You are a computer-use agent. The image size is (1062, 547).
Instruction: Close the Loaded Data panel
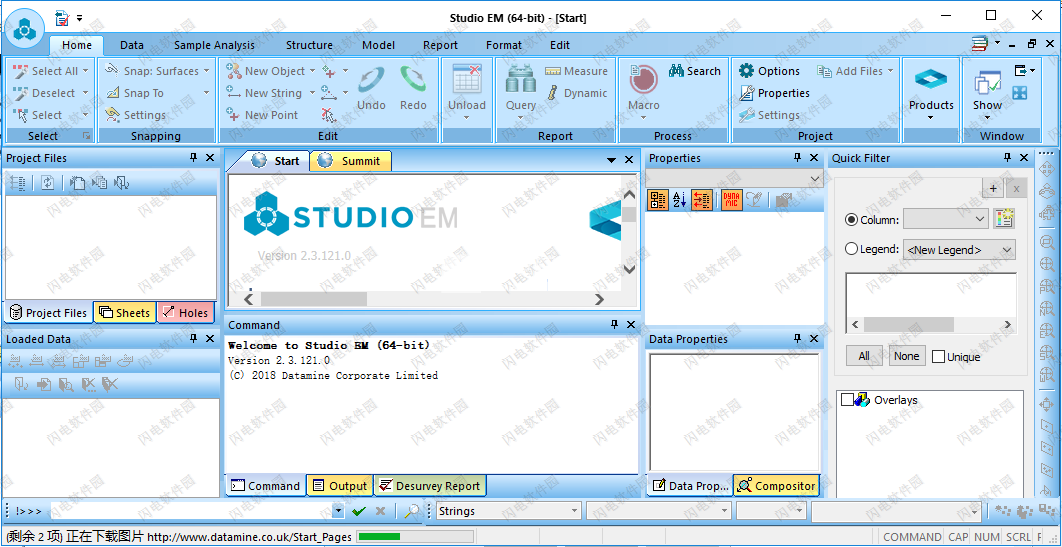pos(210,338)
